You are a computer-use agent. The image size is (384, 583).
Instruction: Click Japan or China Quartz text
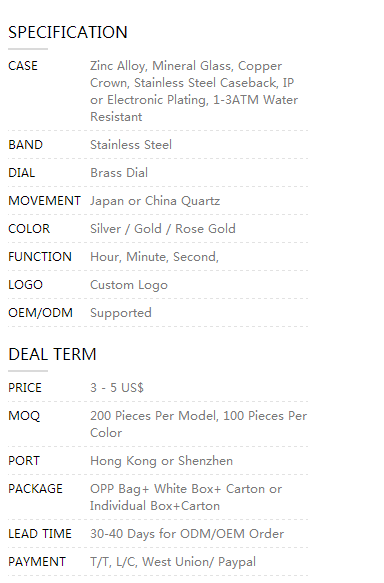pyautogui.click(x=155, y=201)
